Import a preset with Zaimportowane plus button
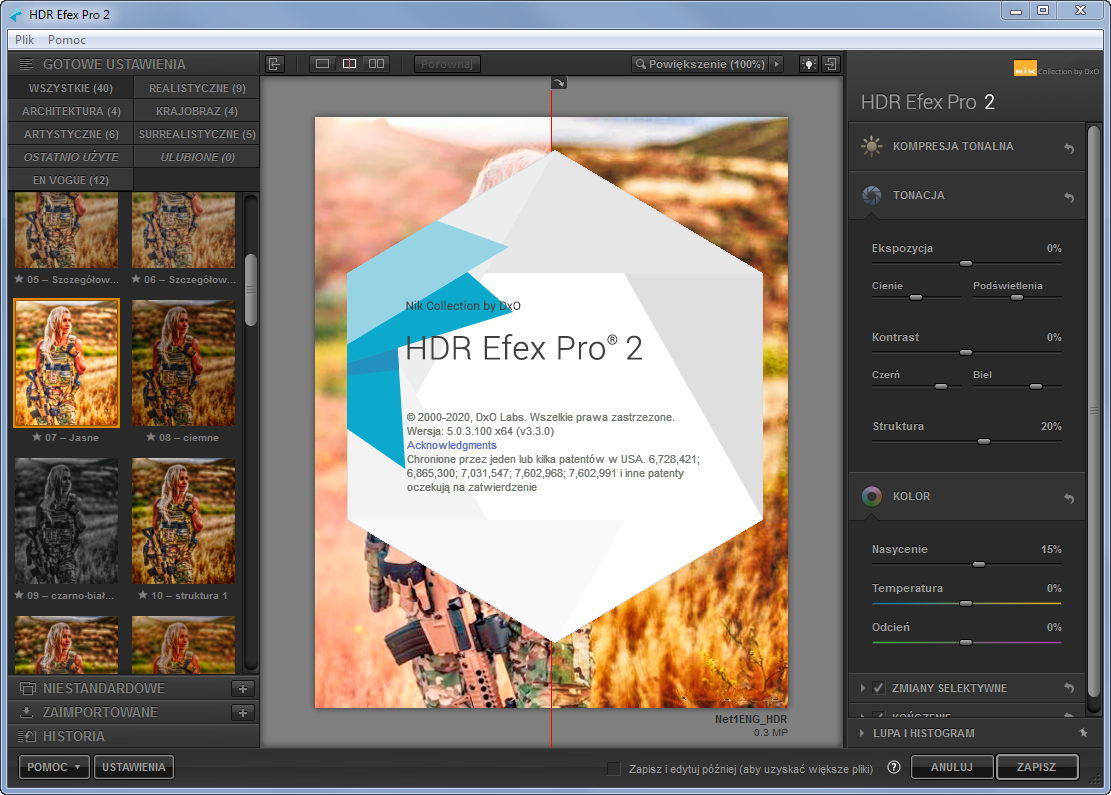 pos(242,712)
